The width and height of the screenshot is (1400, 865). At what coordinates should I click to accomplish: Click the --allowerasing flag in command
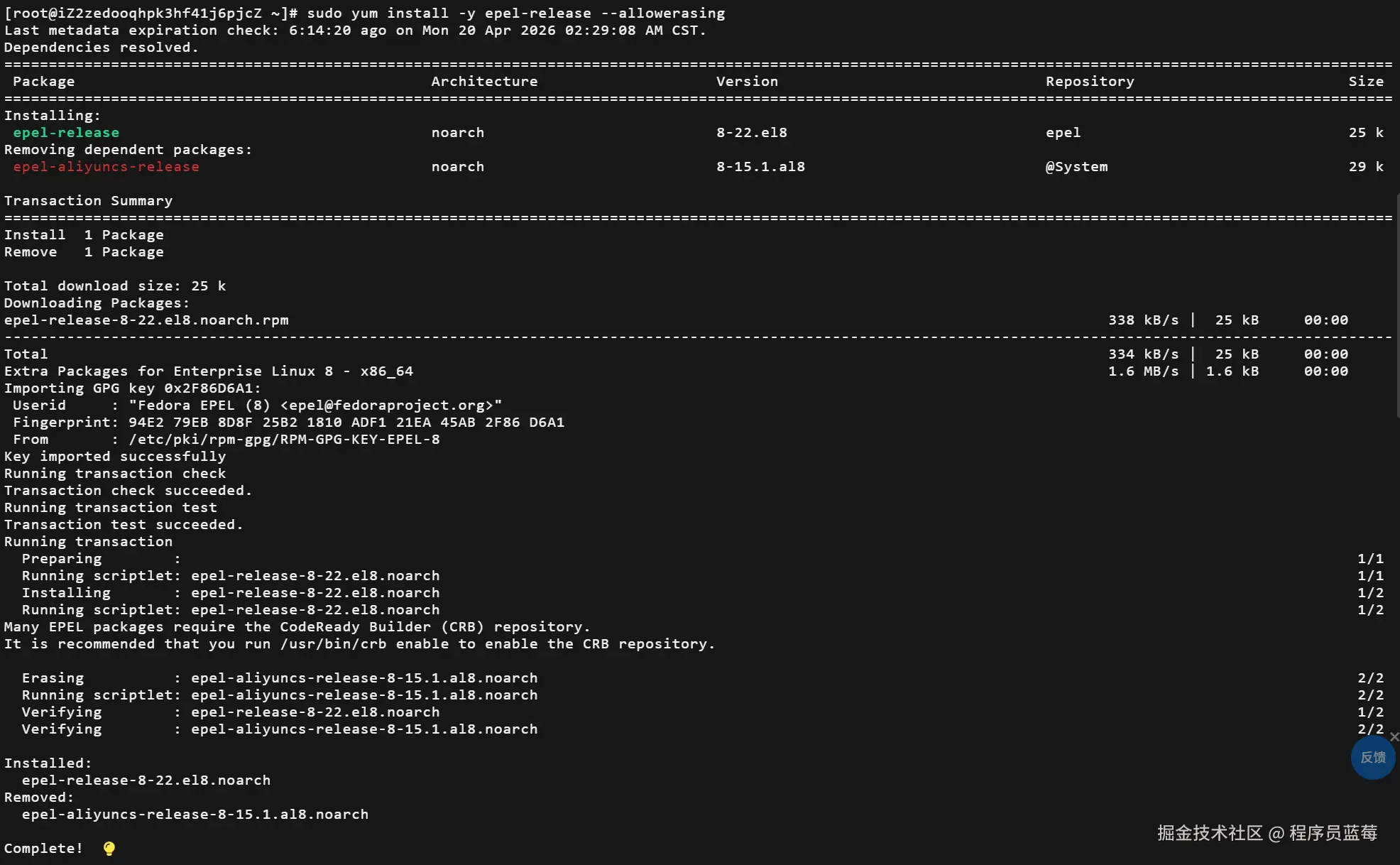(x=662, y=13)
